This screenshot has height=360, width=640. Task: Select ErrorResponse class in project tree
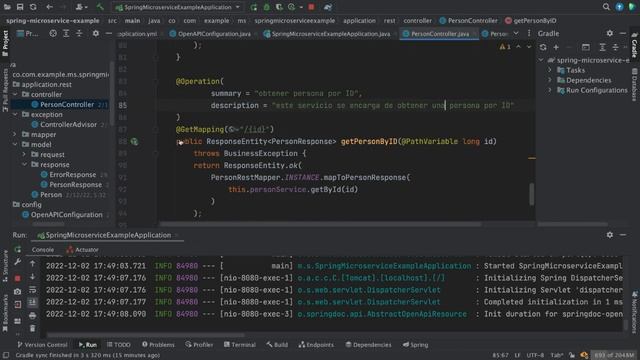click(x=73, y=175)
